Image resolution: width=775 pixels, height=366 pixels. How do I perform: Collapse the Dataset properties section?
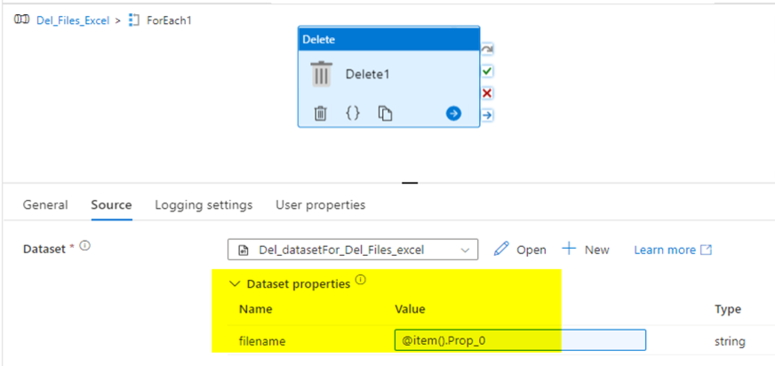pos(235,284)
